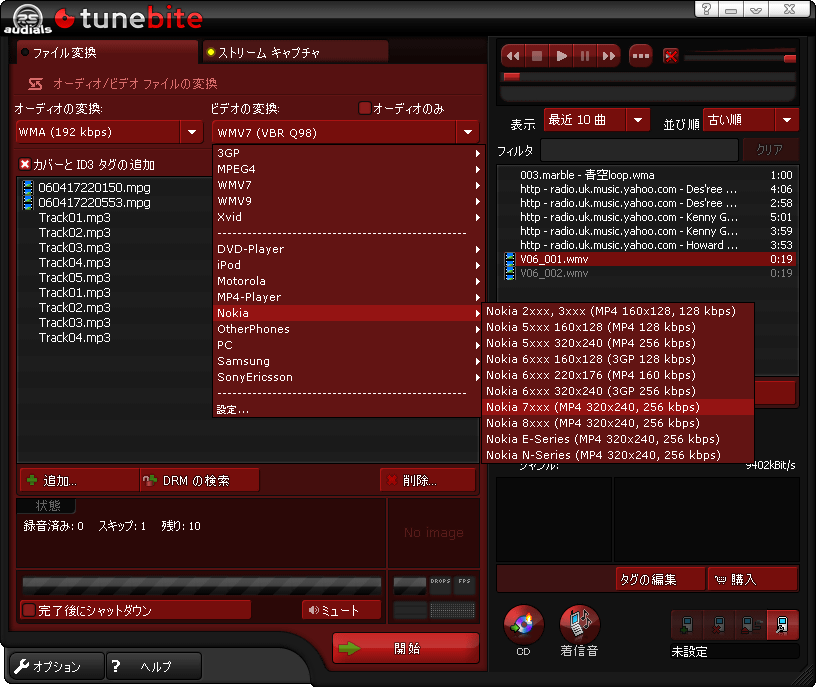This screenshot has width=816, height=687.
Task: Expand the iPod submenu
Action: pyautogui.click(x=348, y=265)
